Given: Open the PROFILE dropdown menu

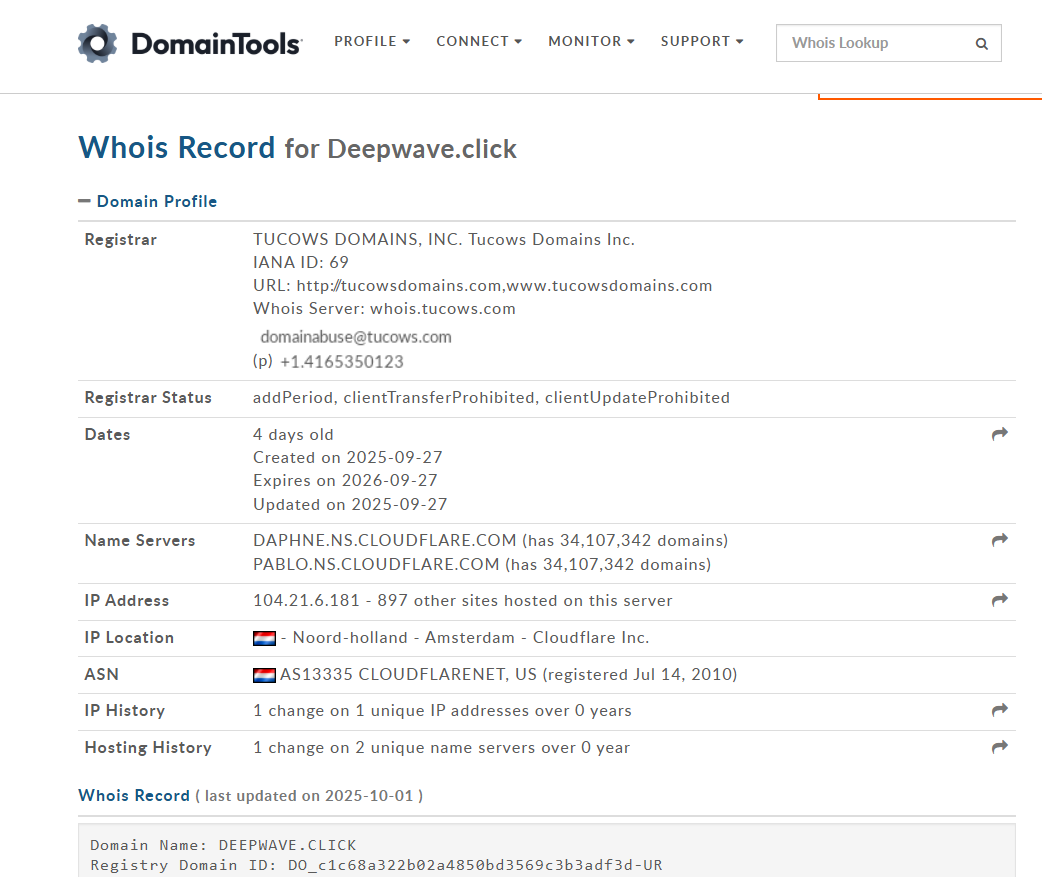Looking at the screenshot, I should click(x=372, y=41).
